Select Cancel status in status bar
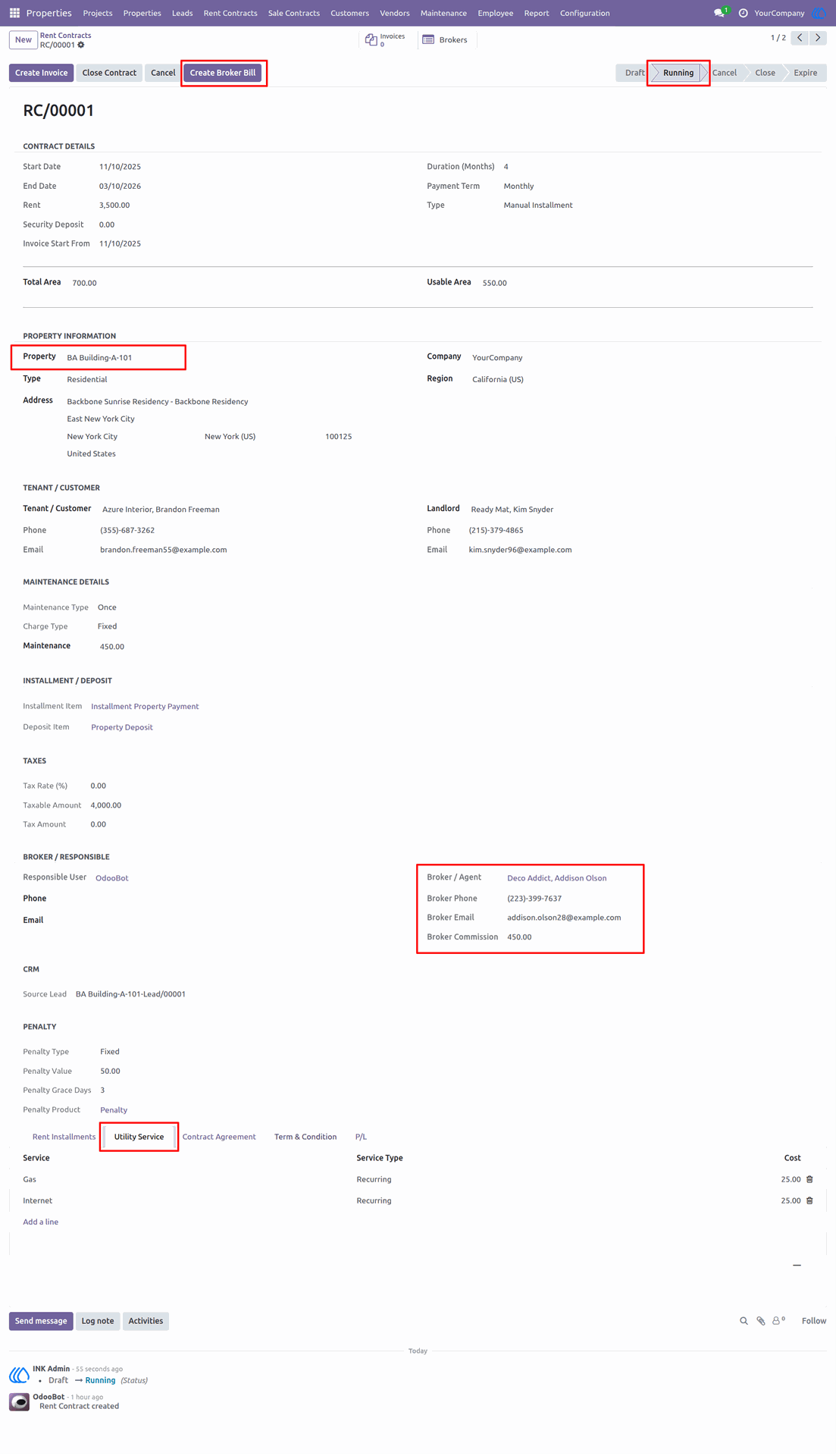The height and width of the screenshot is (1456, 836). click(724, 73)
